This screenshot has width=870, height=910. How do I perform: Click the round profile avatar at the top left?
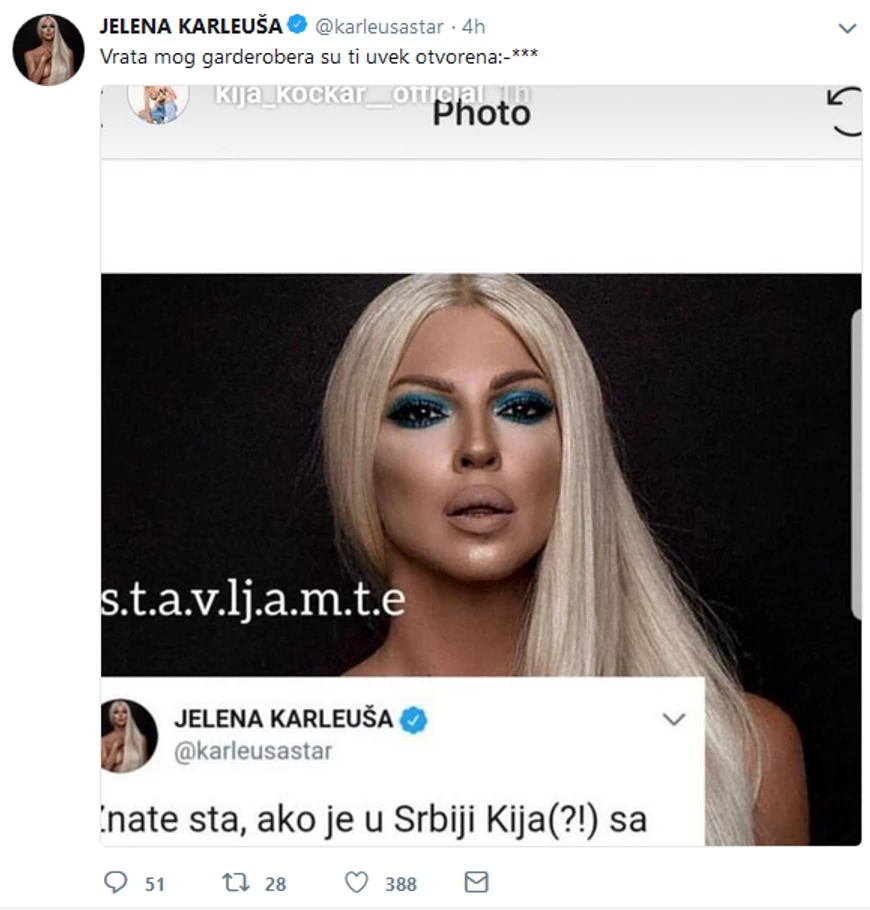tap(49, 50)
